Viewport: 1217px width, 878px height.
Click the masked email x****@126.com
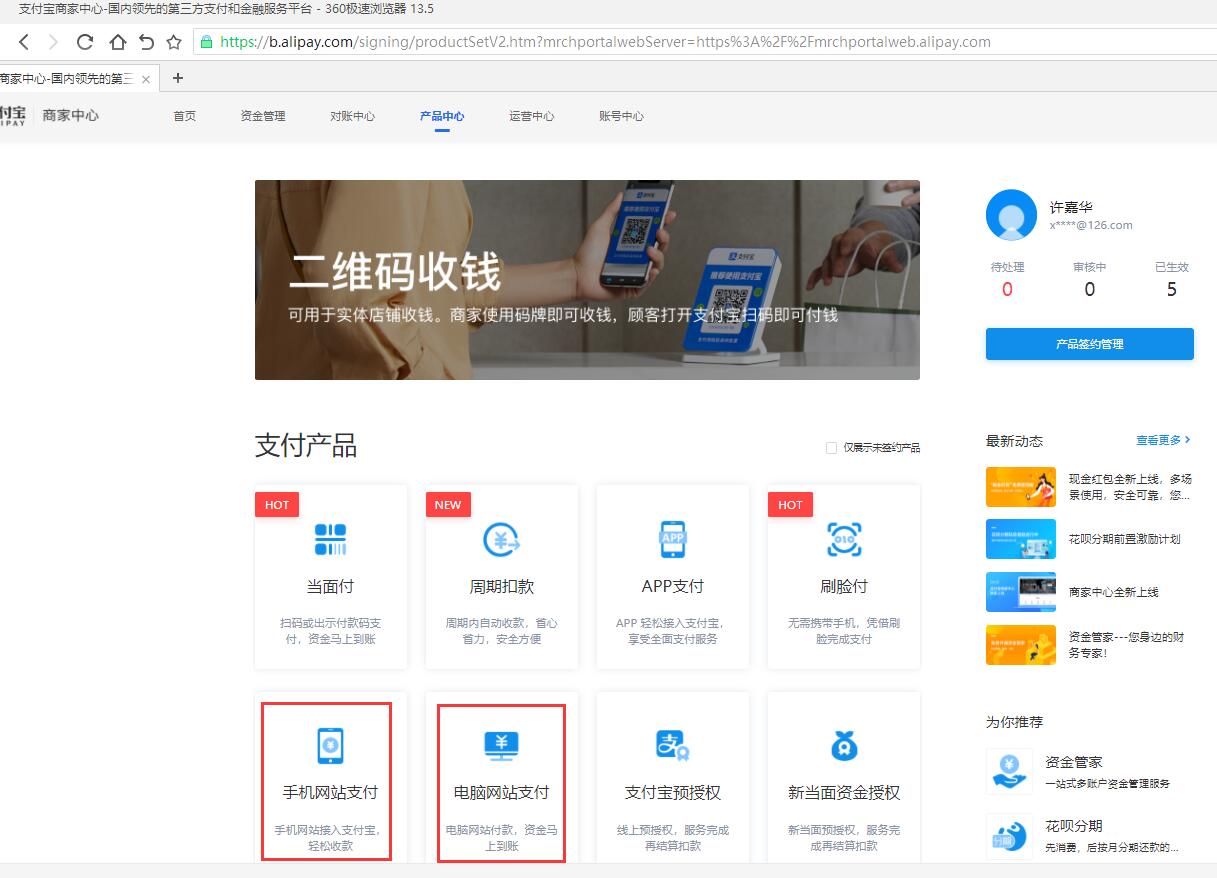click(x=1091, y=225)
